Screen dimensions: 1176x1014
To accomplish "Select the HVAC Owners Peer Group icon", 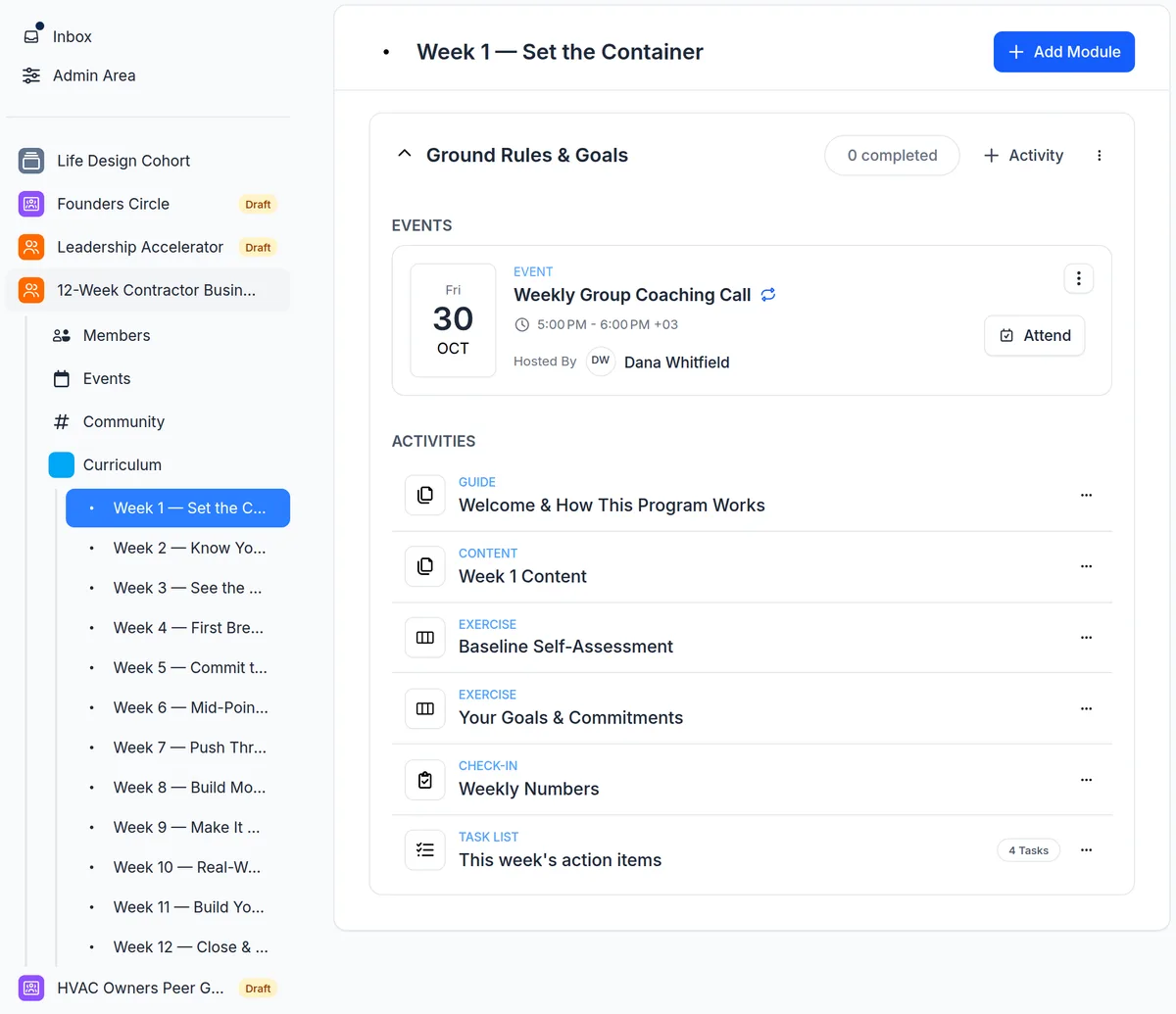I will click(x=31, y=988).
